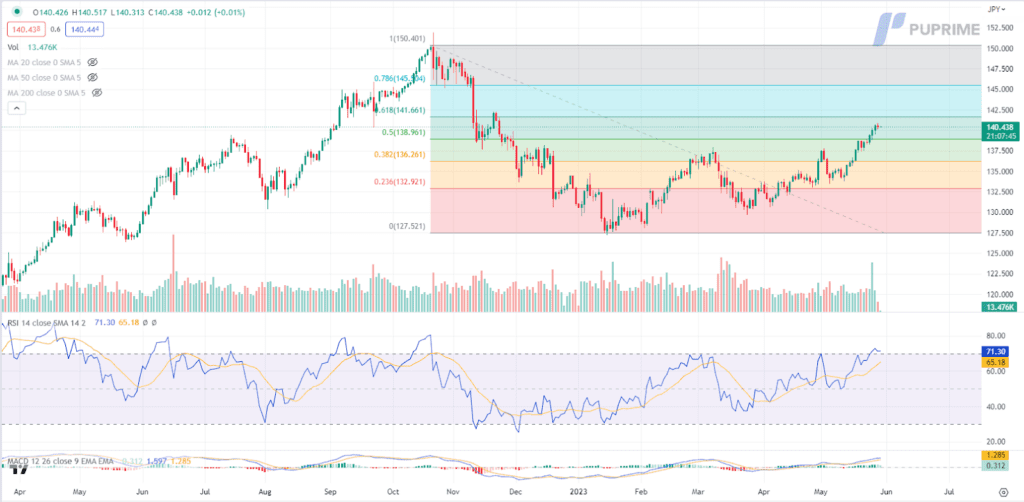The width and height of the screenshot is (1024, 502).
Task: Click the Fibonacci 1(150.401) level label
Action: [x=408, y=39]
